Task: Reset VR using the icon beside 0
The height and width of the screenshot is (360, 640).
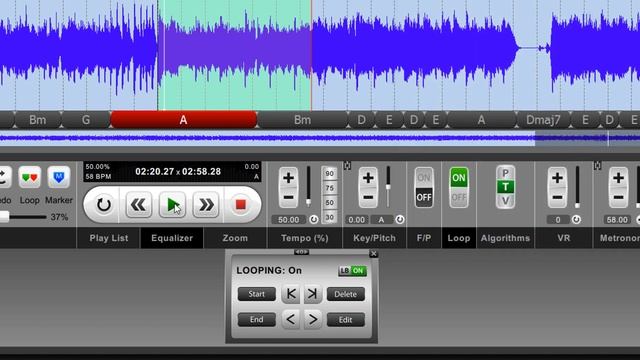Action: click(576, 220)
